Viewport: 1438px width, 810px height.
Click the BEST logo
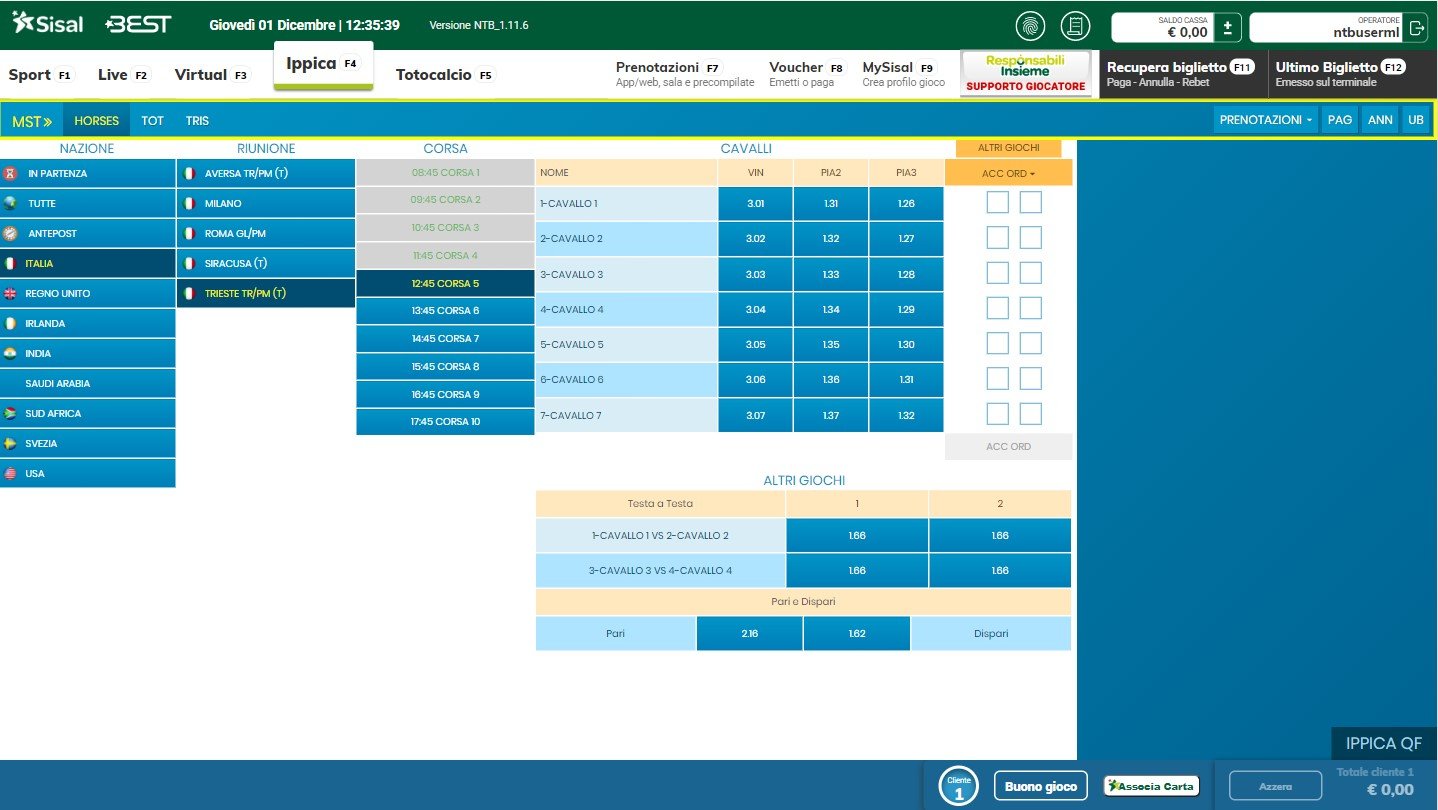pos(139,24)
